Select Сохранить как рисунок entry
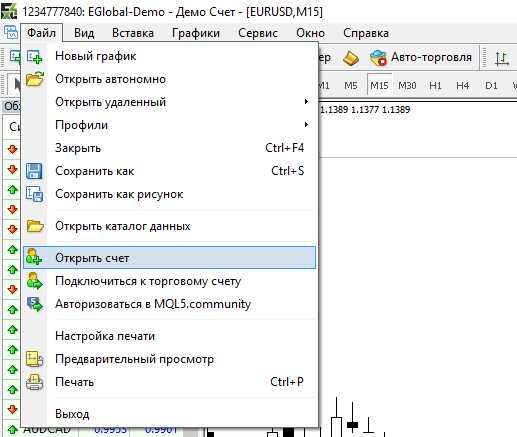 [169, 194]
